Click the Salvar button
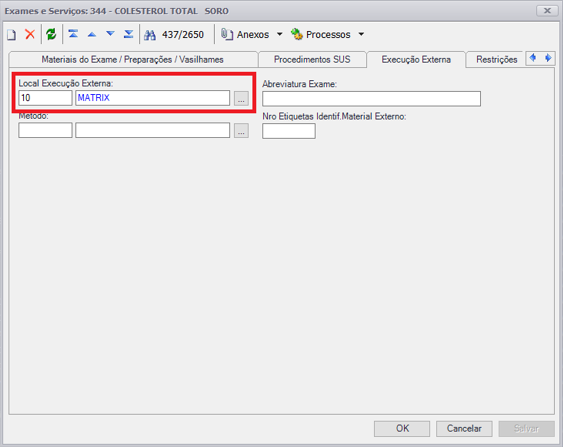Image resolution: width=563 pixels, height=447 pixels. (x=526, y=429)
